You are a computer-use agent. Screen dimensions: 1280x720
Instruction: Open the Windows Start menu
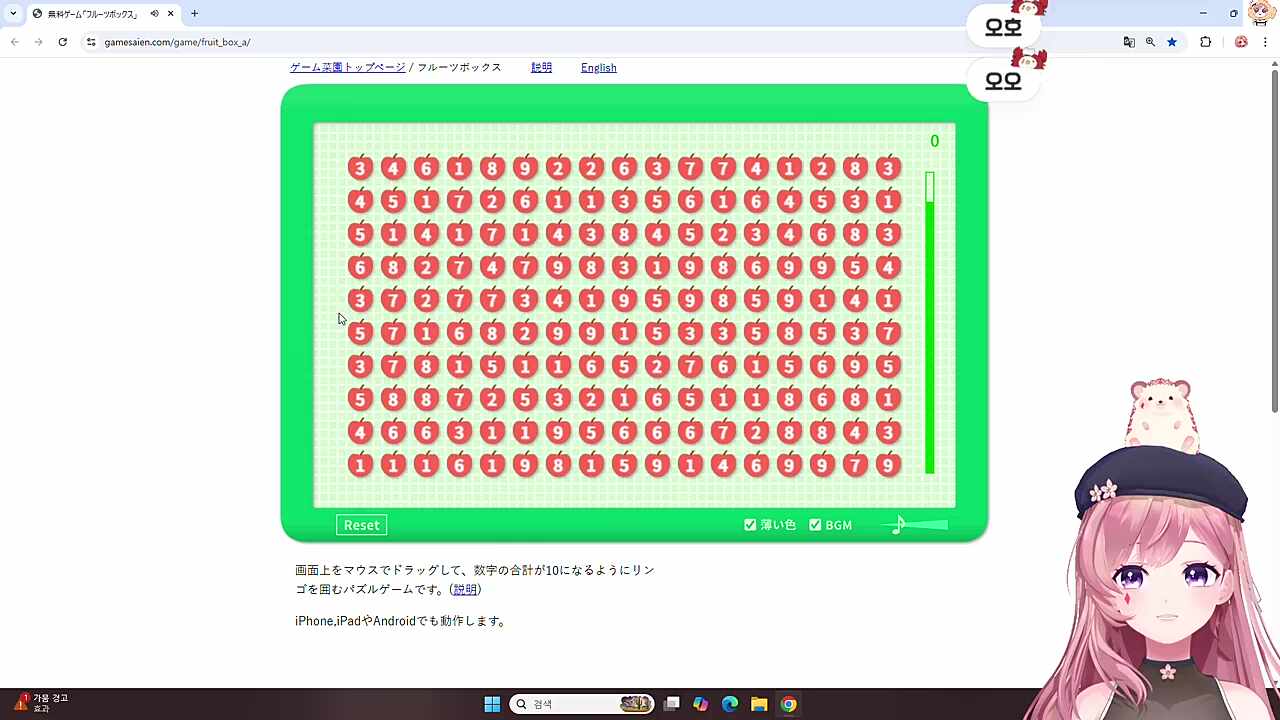[492, 704]
